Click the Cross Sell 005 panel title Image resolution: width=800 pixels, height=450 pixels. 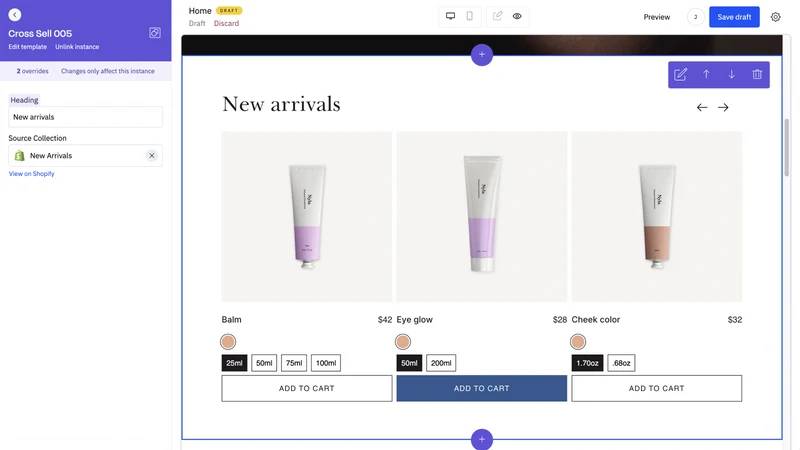tap(40, 33)
